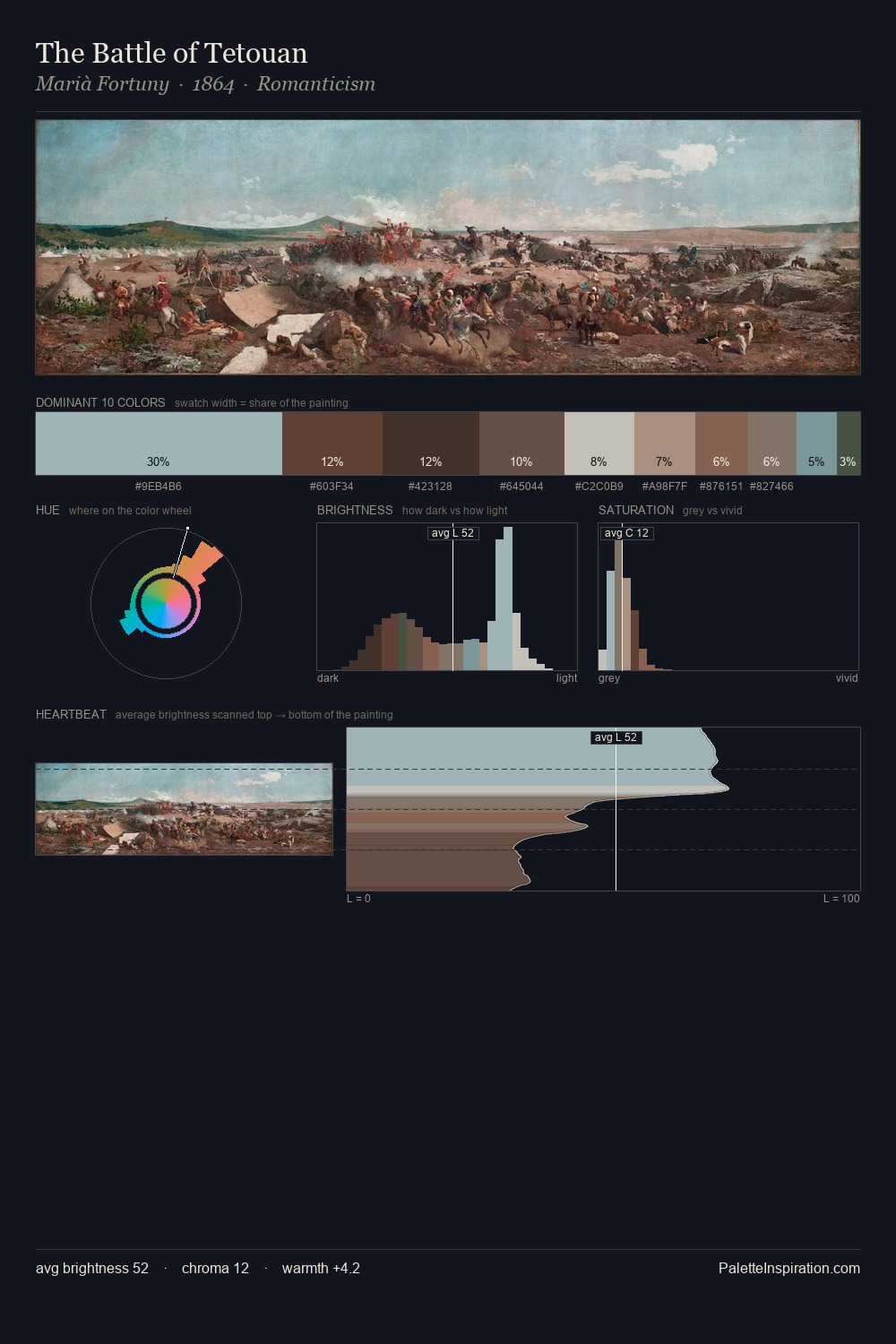Click the 'dark' brightness axis label

tap(328, 678)
